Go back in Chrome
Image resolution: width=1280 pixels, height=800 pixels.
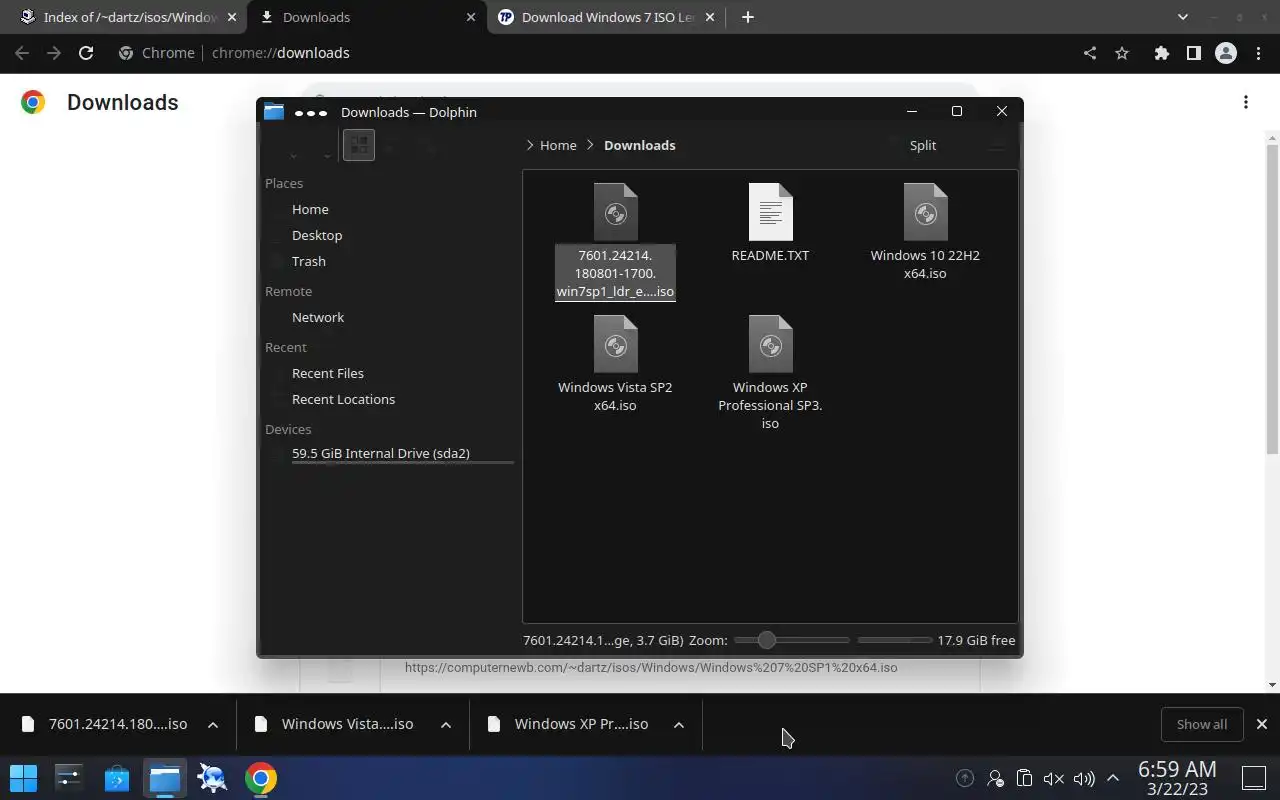tap(22, 53)
